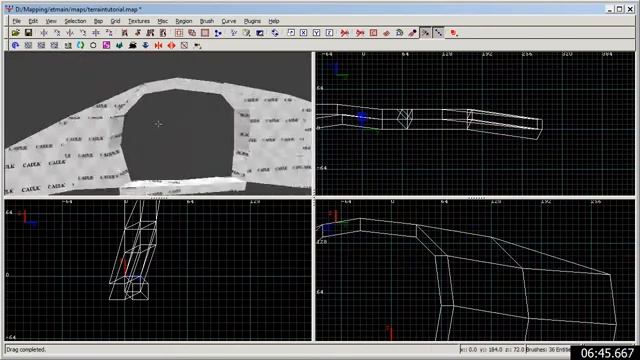This screenshot has width=640, height=360.
Task: Change views with the toolbar icon
Action: (x=233, y=33)
